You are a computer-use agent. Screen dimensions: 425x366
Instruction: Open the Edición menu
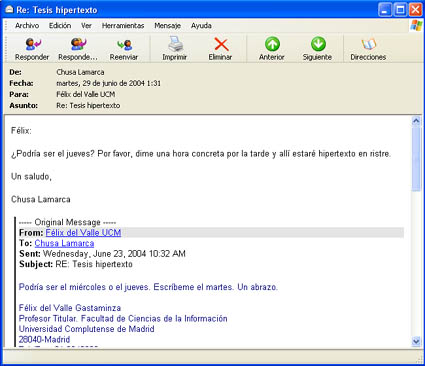coord(60,26)
